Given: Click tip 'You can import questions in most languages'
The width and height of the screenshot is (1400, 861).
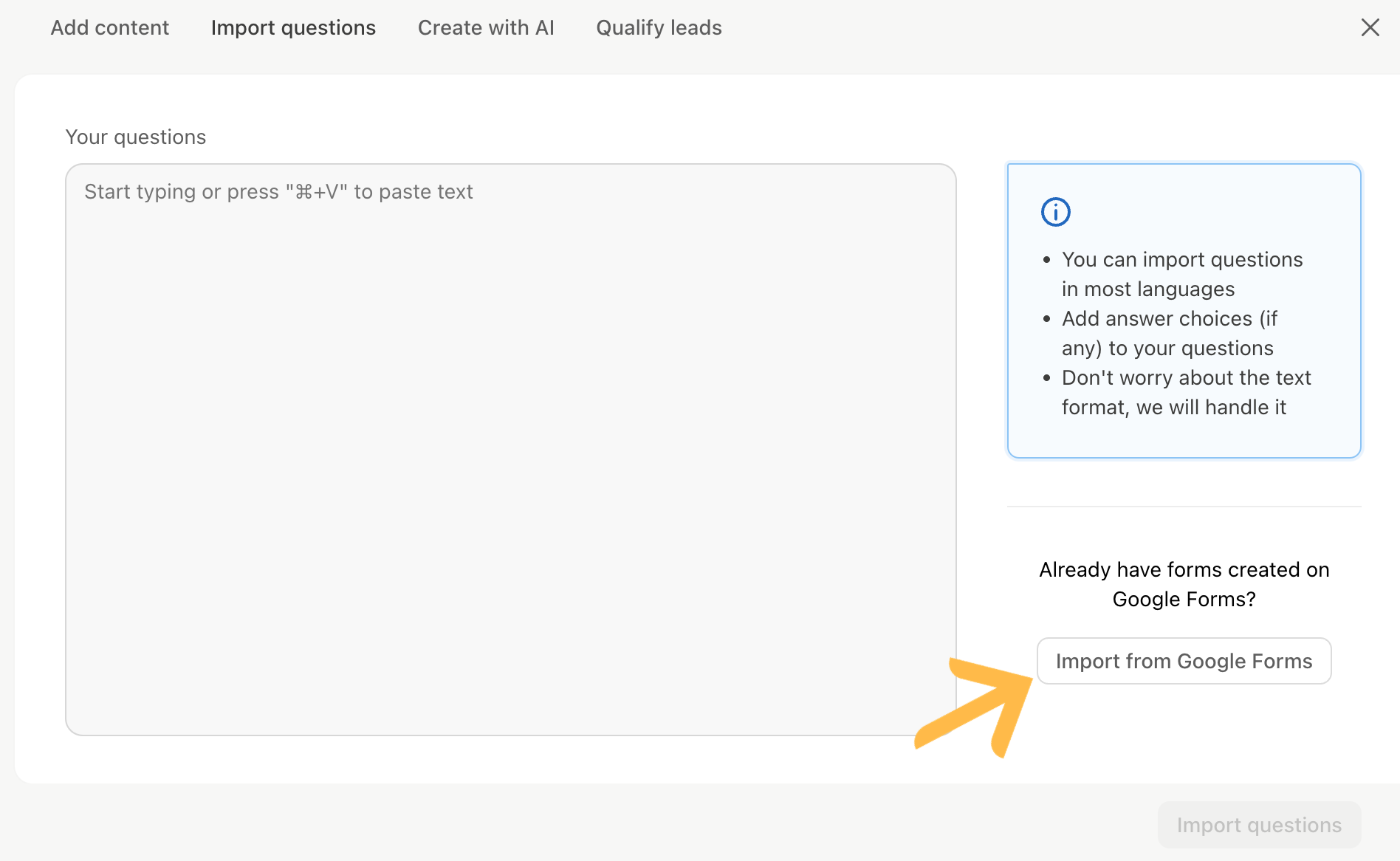Looking at the screenshot, I should tap(1182, 274).
